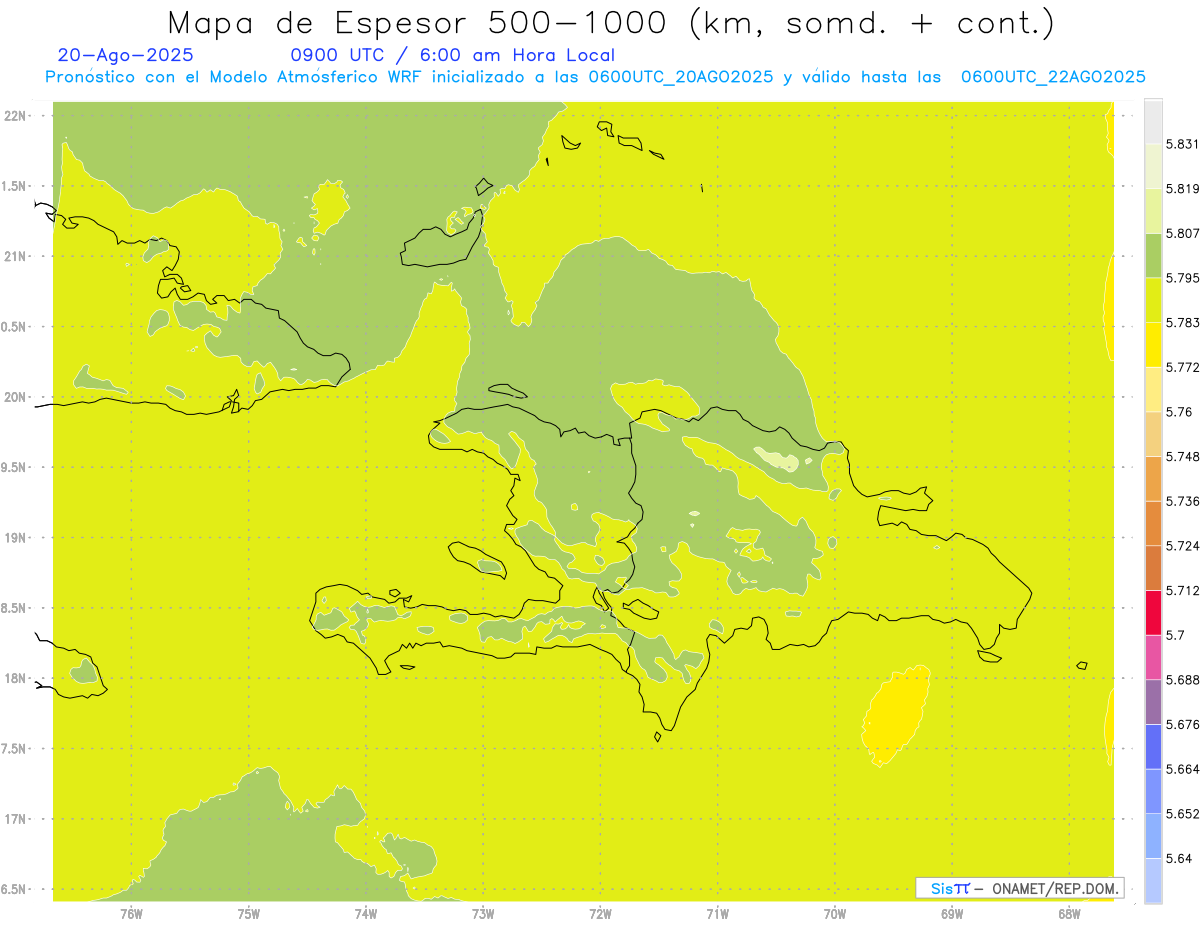
Task: Click the legend value "5.652"
Action: pyautogui.click(x=1182, y=813)
